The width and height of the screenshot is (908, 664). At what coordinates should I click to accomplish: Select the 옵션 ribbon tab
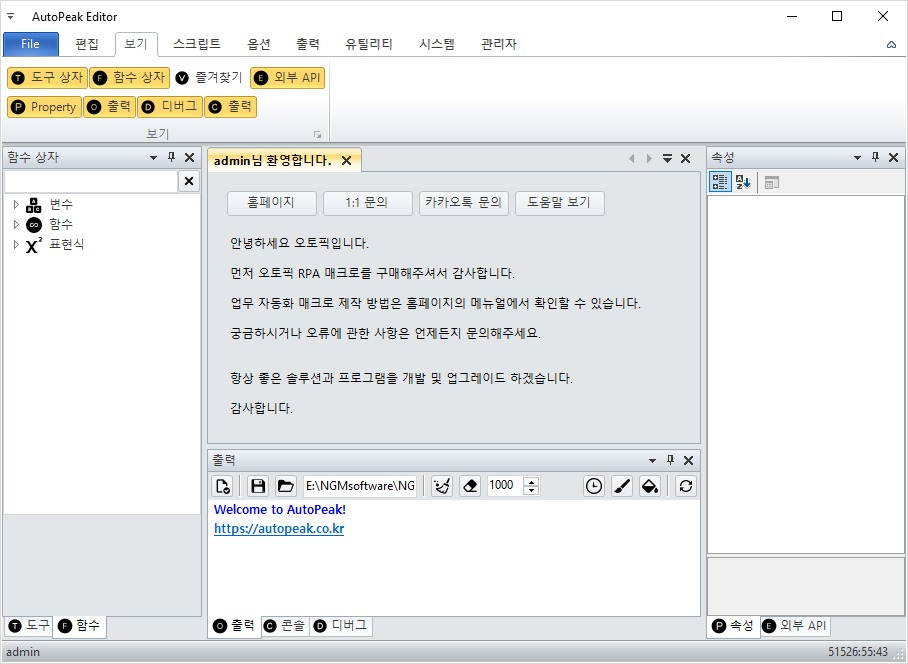point(259,44)
